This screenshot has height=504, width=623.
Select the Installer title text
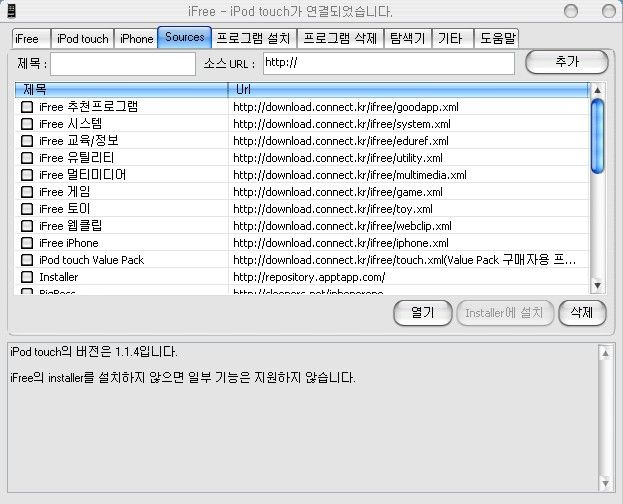59,277
